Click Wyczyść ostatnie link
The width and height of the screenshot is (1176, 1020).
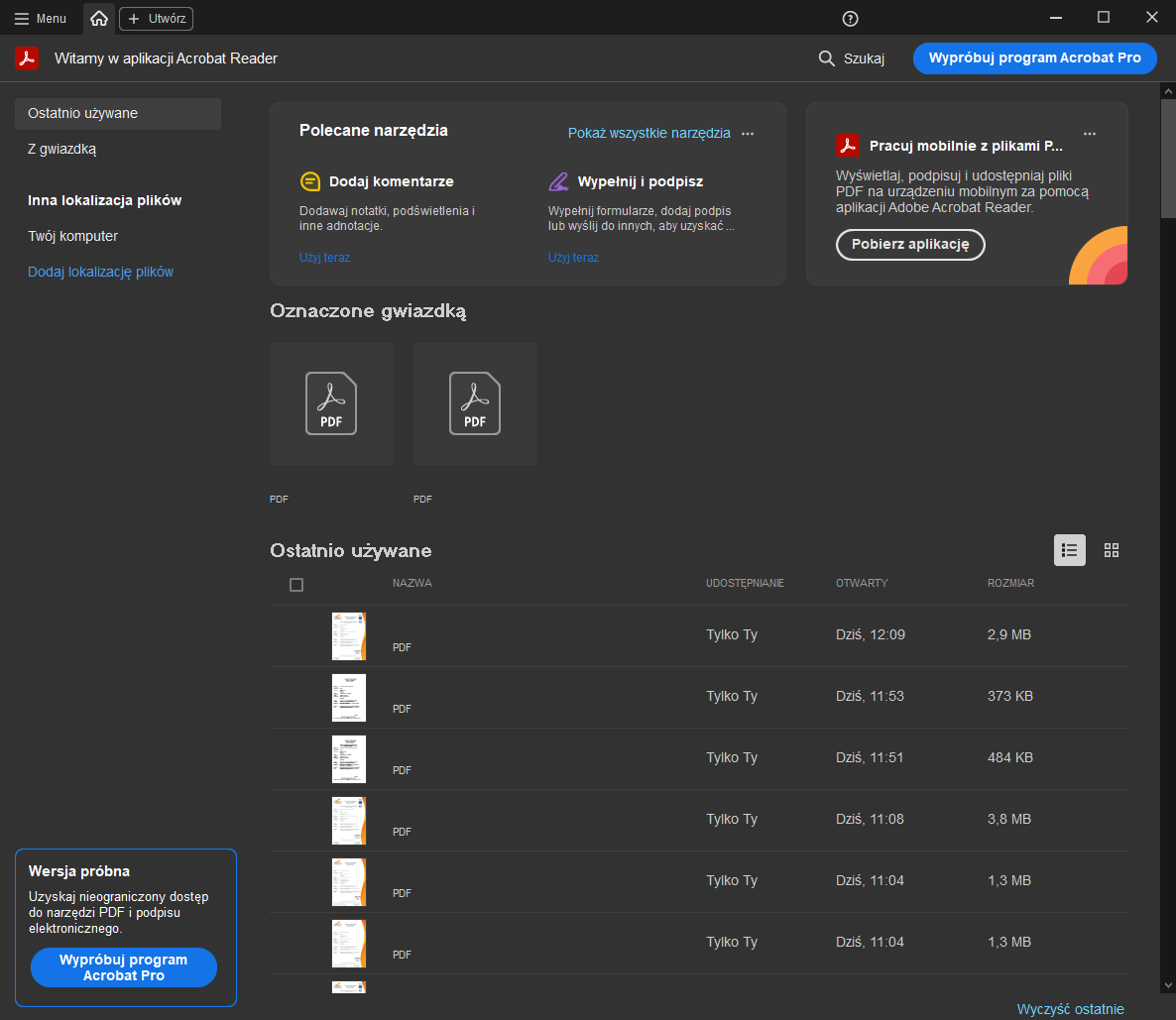click(x=1070, y=1009)
